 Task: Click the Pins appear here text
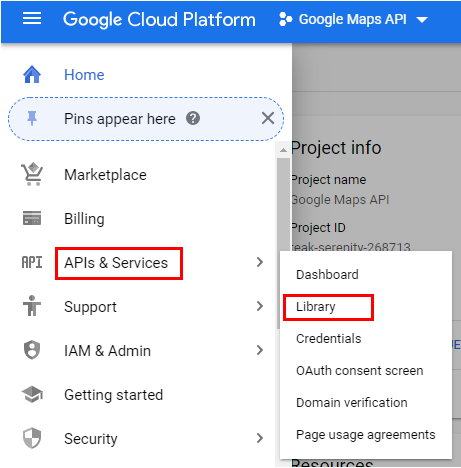120,119
